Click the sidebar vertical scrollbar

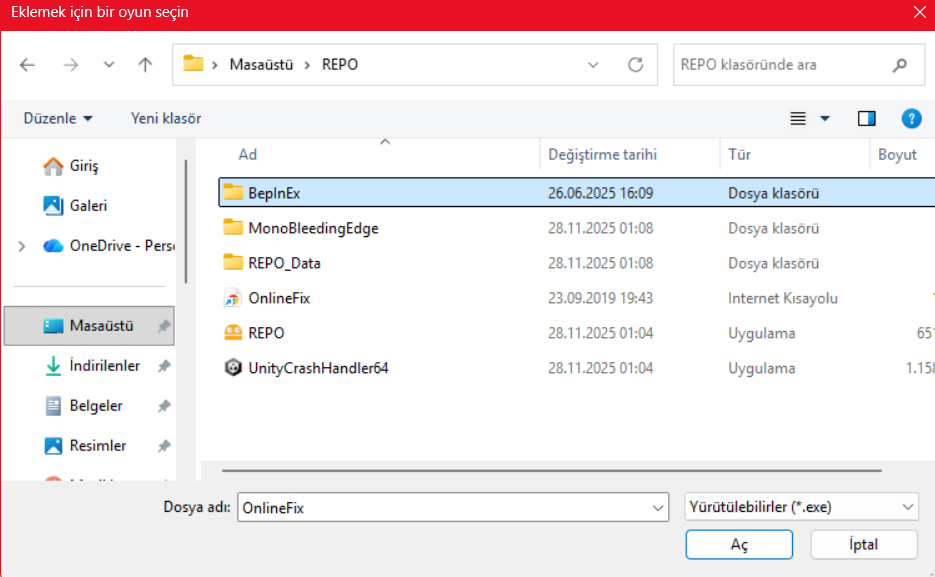[x=186, y=221]
